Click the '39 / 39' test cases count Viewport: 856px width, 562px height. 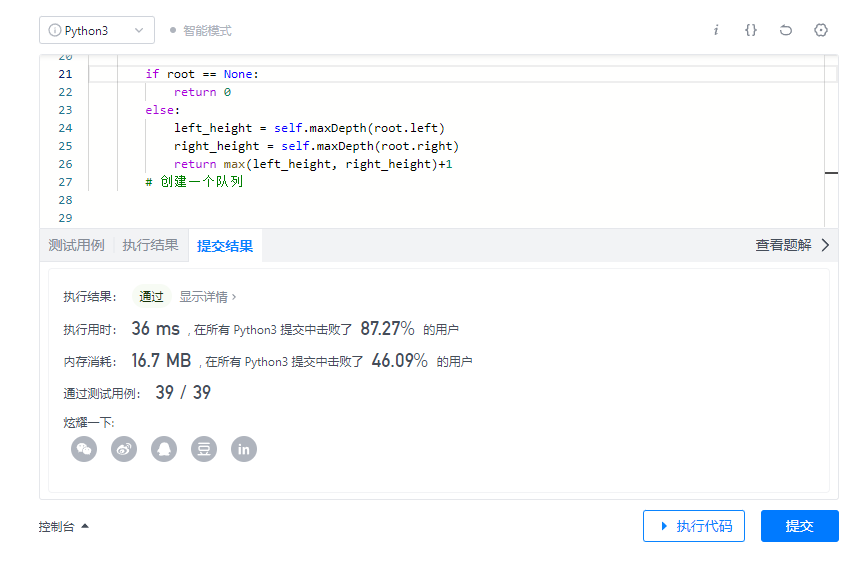(183, 393)
